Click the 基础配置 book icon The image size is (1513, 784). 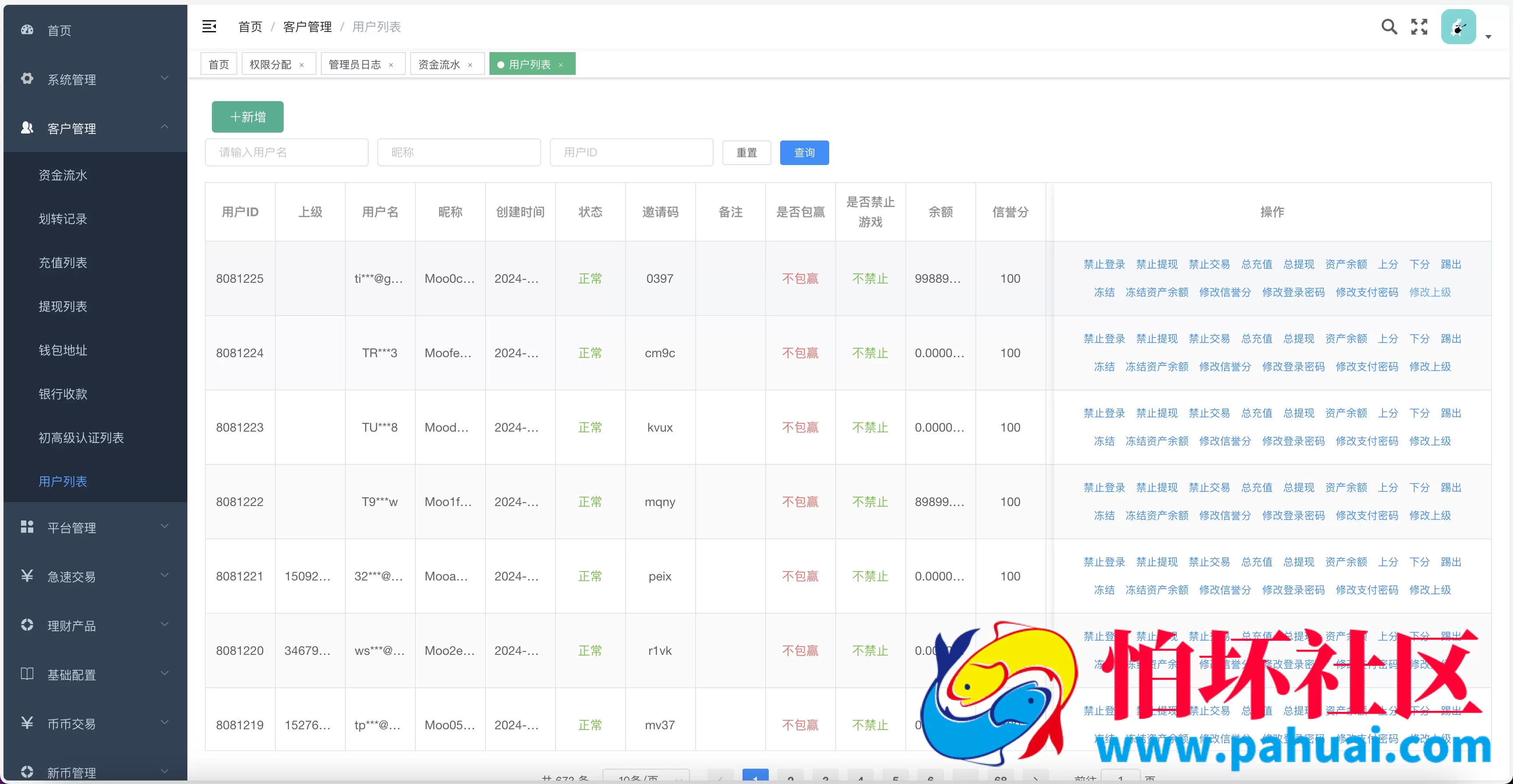coord(27,674)
